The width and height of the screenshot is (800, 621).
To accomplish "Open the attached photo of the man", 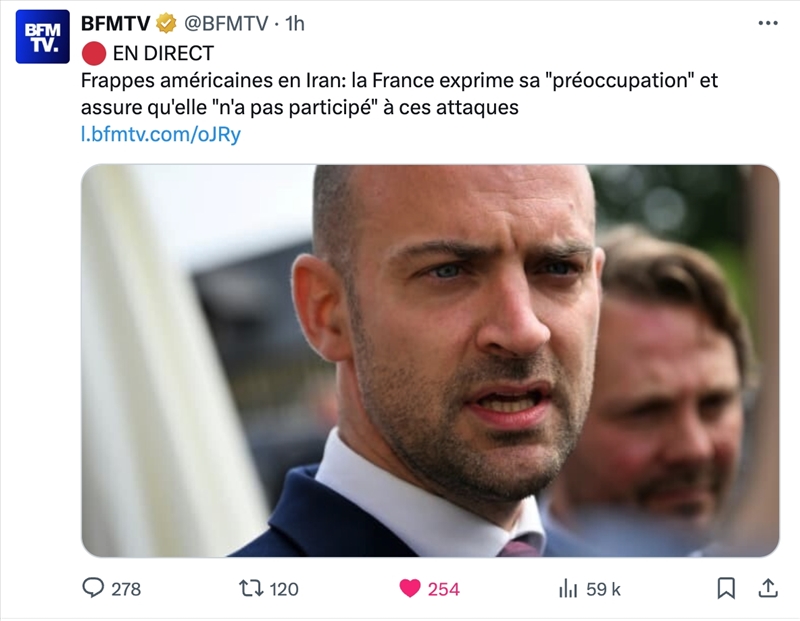I will click(430, 361).
